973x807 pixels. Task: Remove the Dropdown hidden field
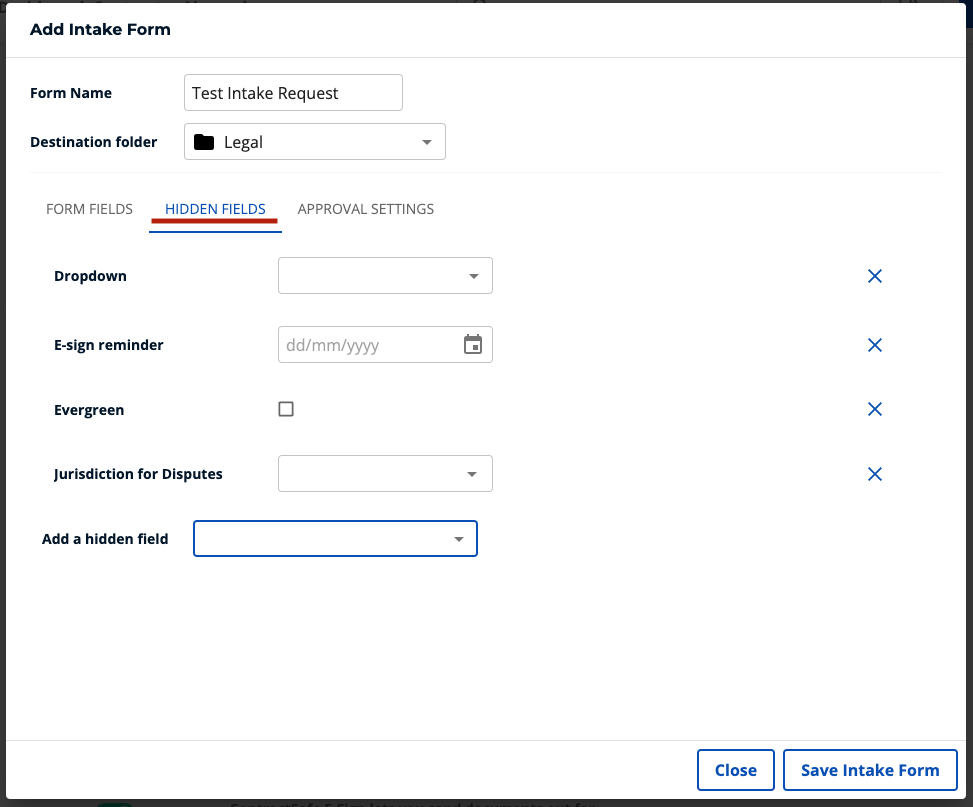tap(875, 276)
